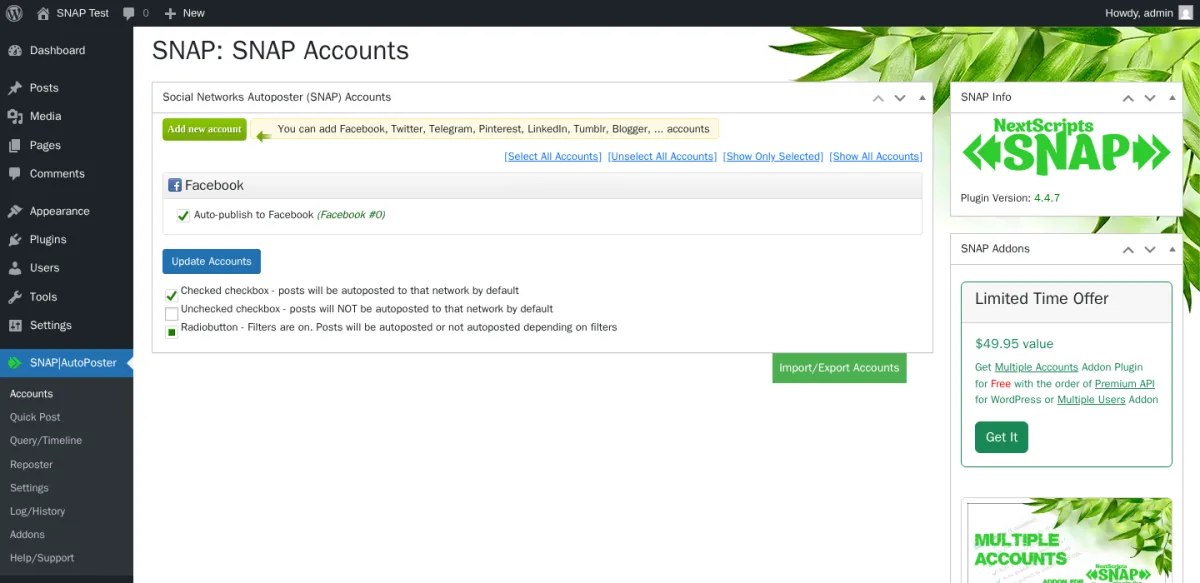Click the NextScripts SNAP logo
Screen dimensions: 1200x583
pos(1066,148)
